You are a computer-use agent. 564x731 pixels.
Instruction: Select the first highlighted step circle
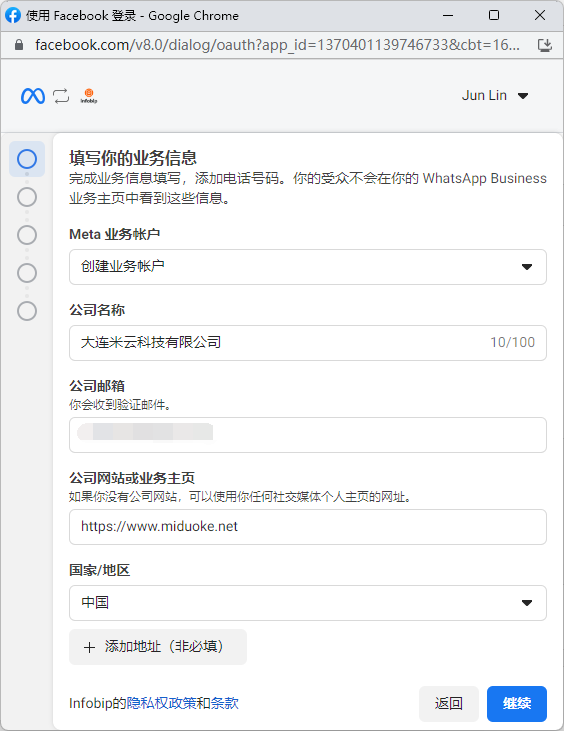[x=27, y=159]
